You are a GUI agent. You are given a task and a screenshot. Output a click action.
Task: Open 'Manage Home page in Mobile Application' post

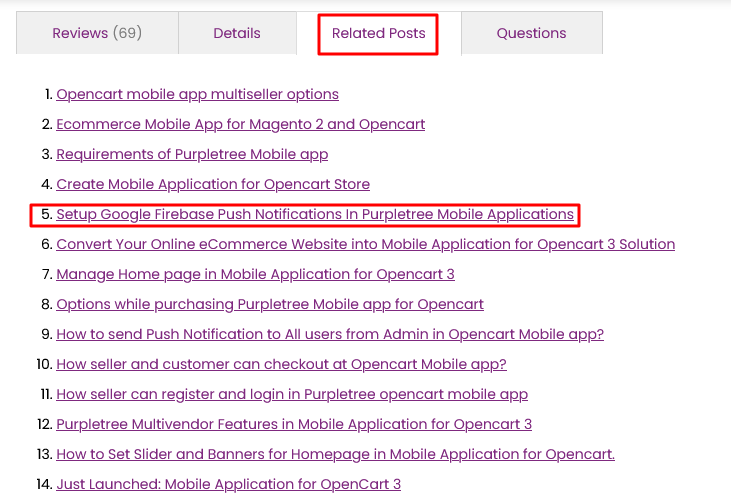coord(255,274)
